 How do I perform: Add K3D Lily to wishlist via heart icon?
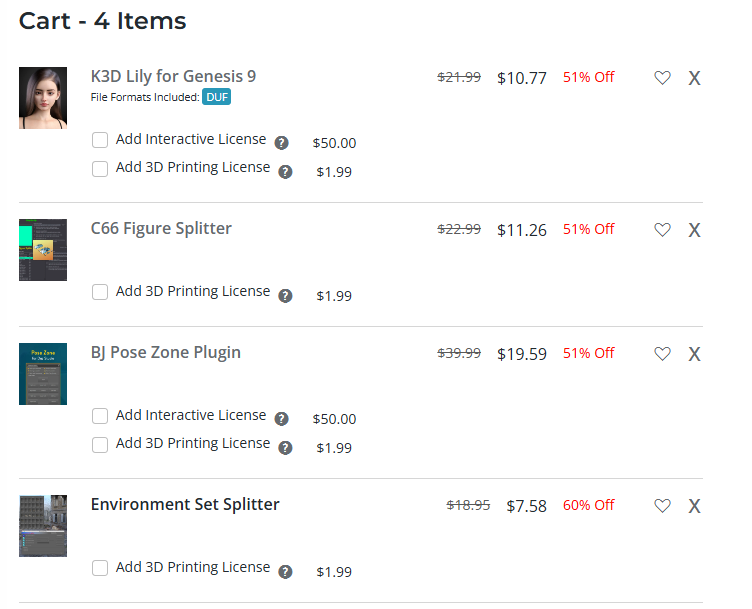click(662, 78)
